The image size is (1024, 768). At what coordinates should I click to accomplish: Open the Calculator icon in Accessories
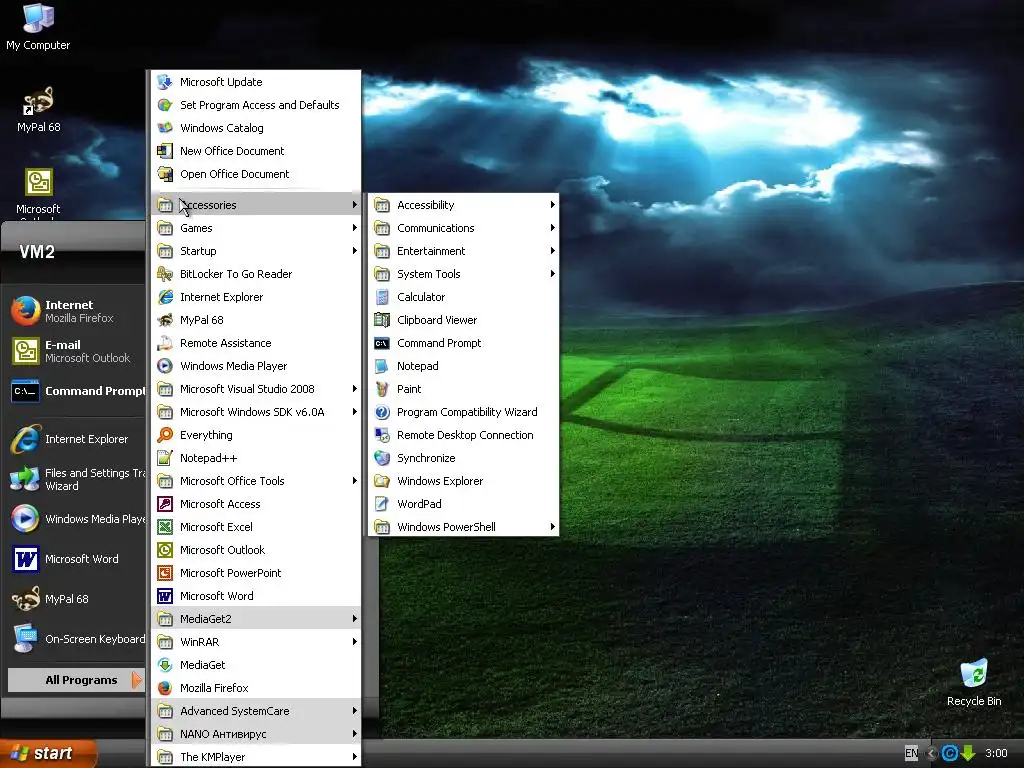[x=382, y=297]
